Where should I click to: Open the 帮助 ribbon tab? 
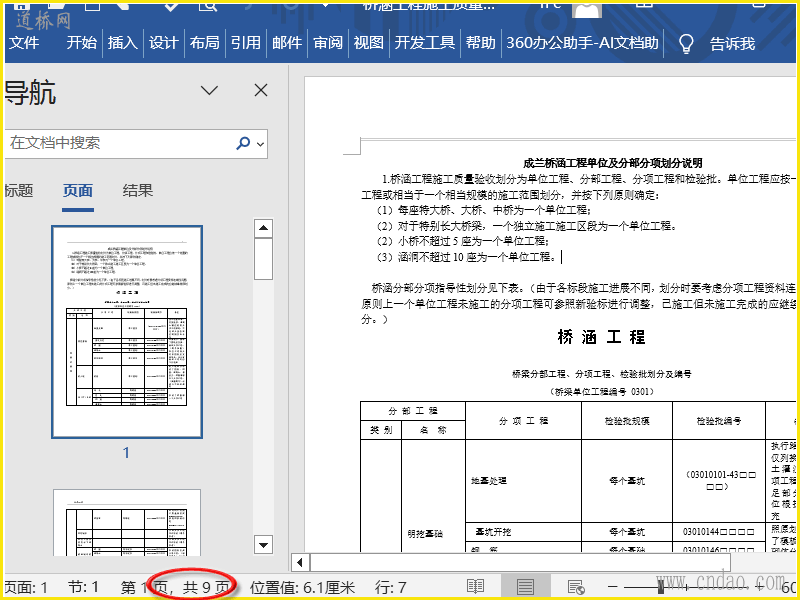pyautogui.click(x=481, y=43)
